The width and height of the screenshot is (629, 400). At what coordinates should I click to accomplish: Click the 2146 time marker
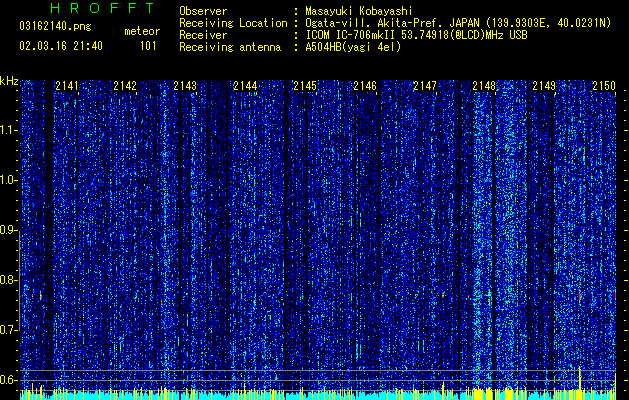click(x=365, y=86)
